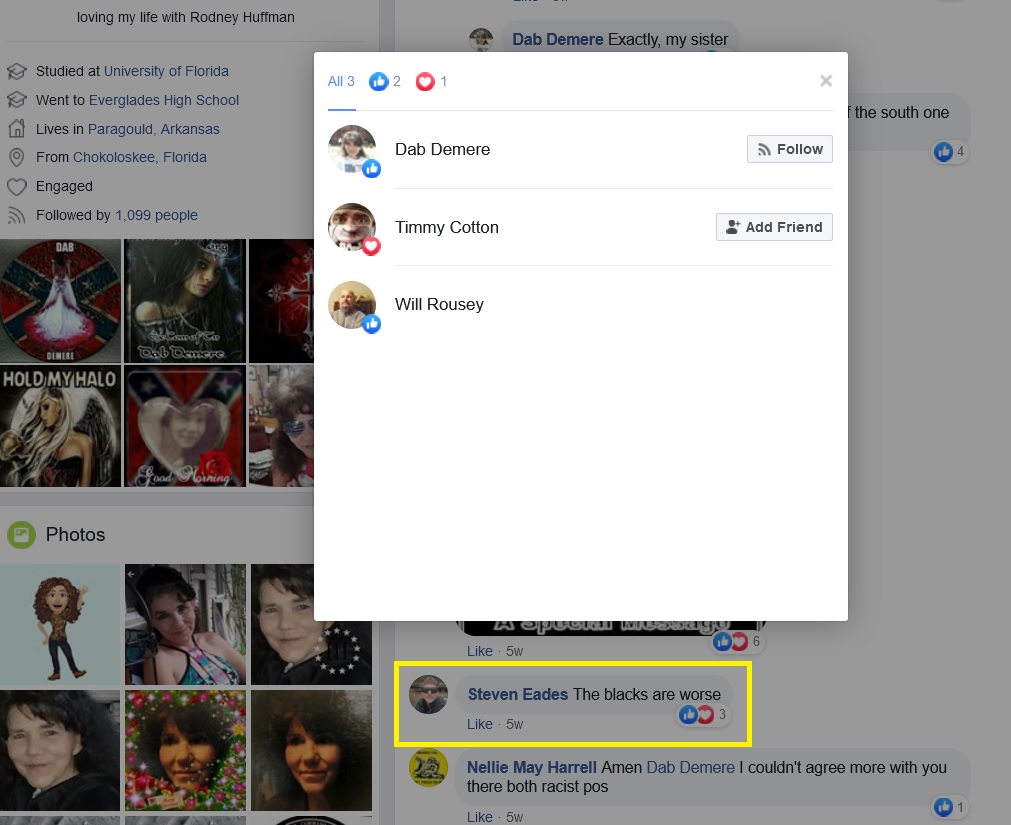Open the Paragould, Arkansas link
1011x825 pixels.
(x=153, y=129)
